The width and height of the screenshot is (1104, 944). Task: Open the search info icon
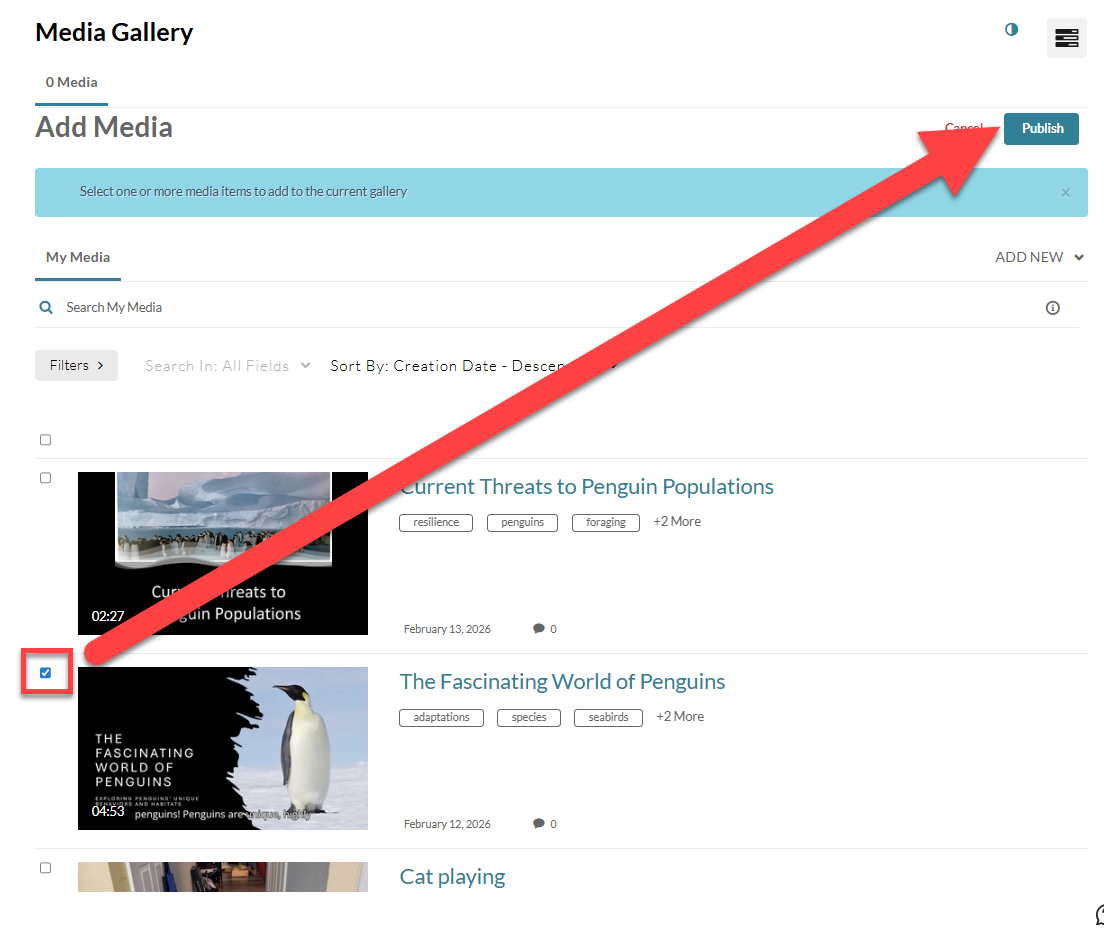point(1053,308)
